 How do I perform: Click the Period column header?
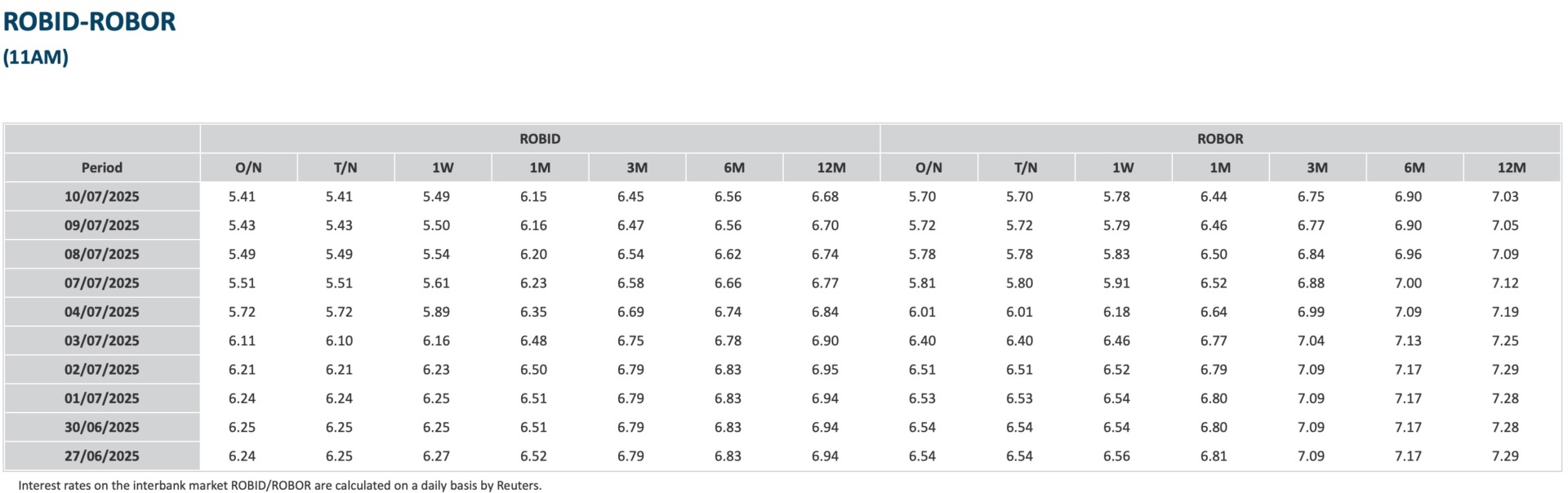(102, 167)
